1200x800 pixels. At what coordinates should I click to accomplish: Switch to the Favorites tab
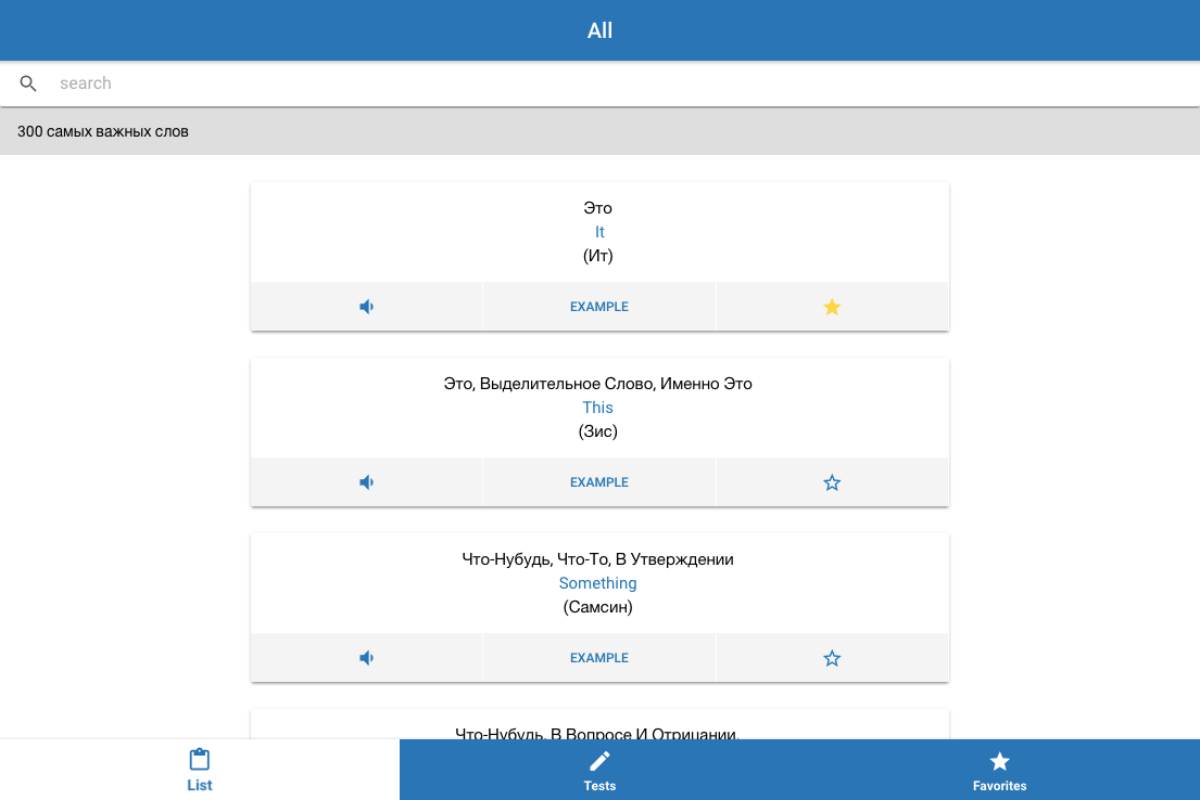coord(1000,770)
